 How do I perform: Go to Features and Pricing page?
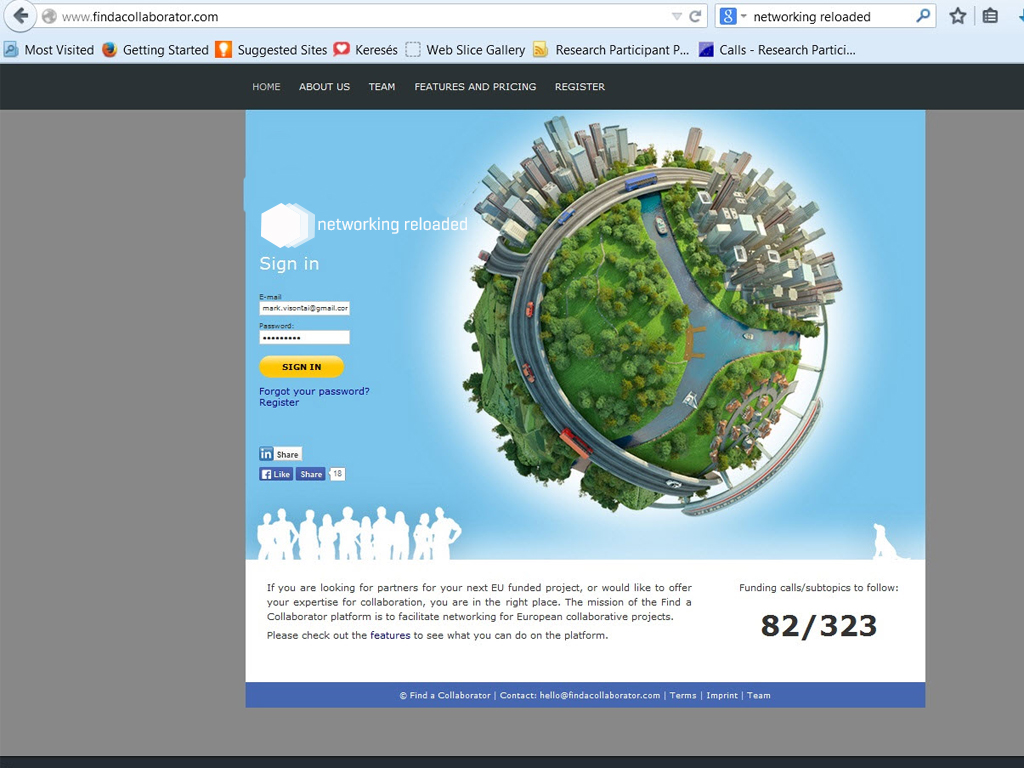point(475,87)
